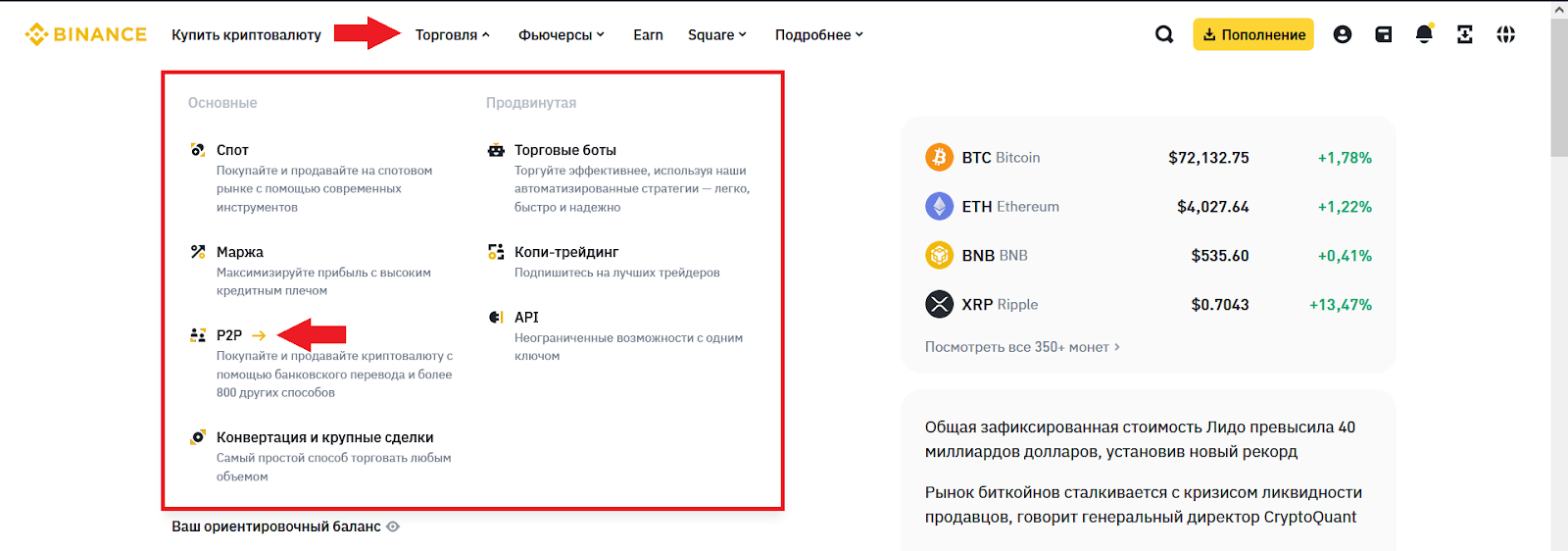Screen dimensions: 1568x551
Task: Click the XRP Ripple row label
Action: (1000, 304)
